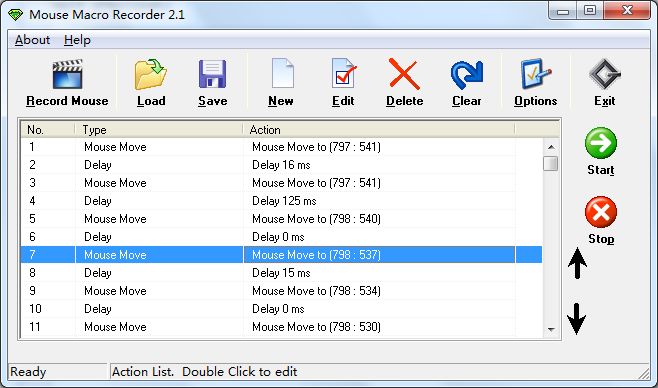Image resolution: width=658 pixels, height=388 pixels.
Task: Clear all actions with the Clear icon
Action: point(467,75)
